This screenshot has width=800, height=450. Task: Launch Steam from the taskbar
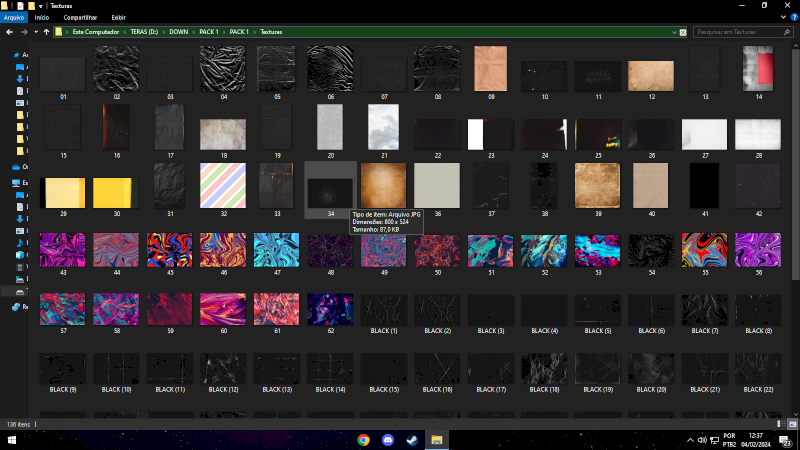coord(412,440)
